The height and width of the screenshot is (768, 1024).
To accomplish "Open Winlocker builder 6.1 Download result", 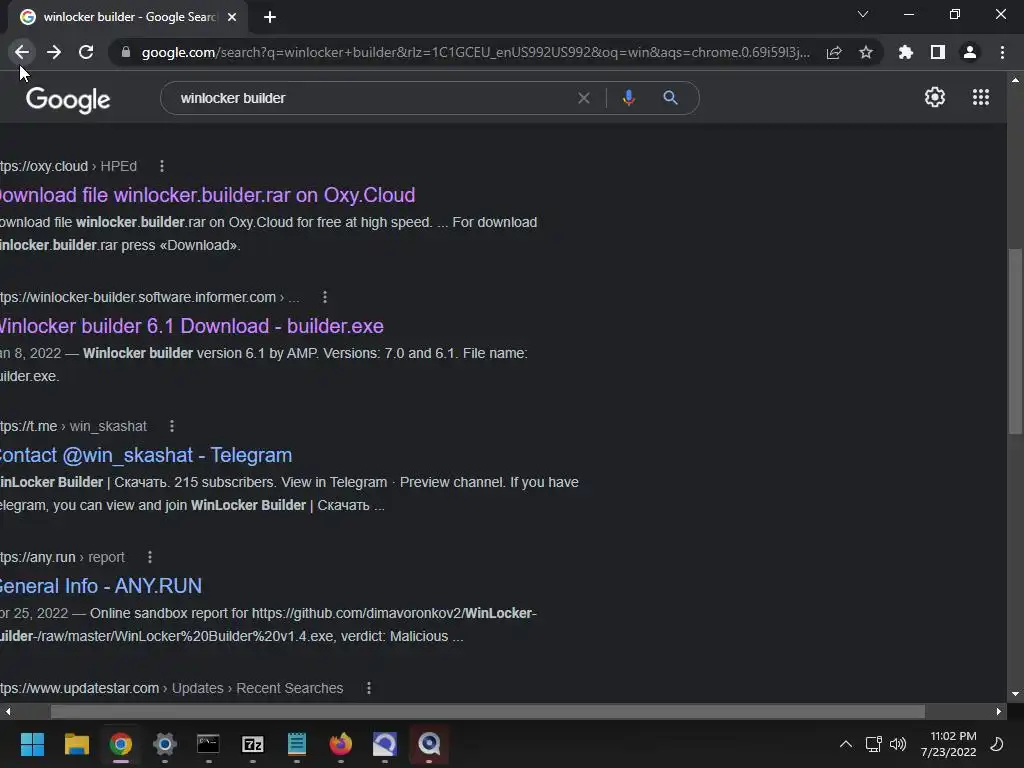I will coord(191,326).
